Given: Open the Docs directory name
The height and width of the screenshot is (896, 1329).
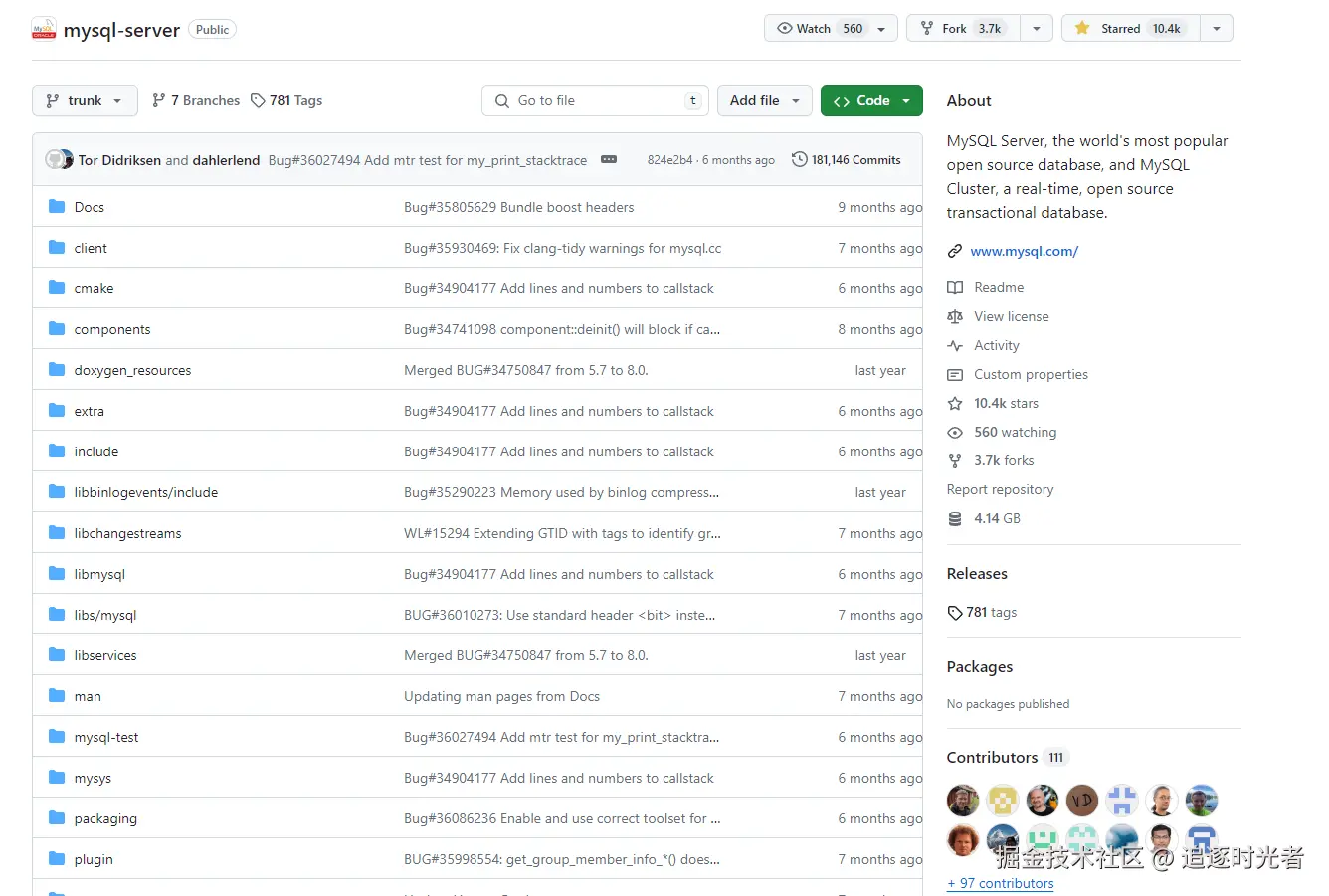Looking at the screenshot, I should point(89,207).
